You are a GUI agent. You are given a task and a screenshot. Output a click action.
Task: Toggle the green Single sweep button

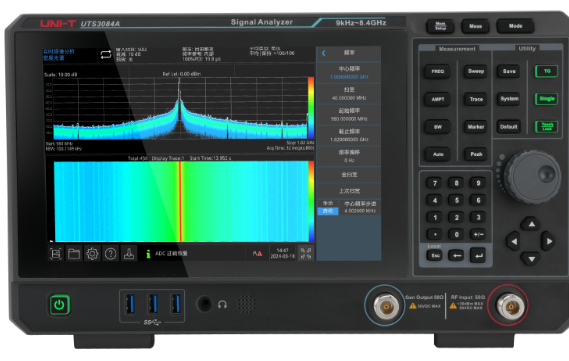click(547, 99)
